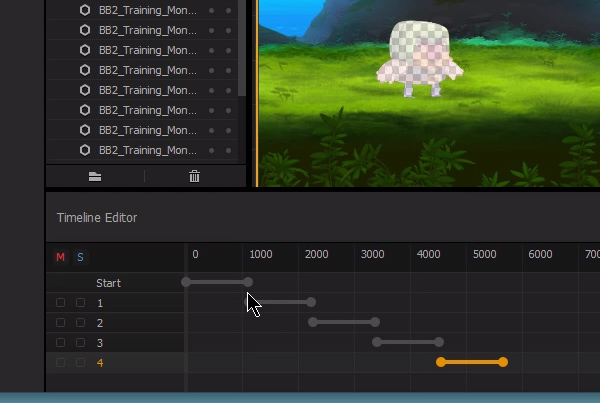Toggle the blue S solo header button
The width and height of the screenshot is (600, 403).
point(80,257)
